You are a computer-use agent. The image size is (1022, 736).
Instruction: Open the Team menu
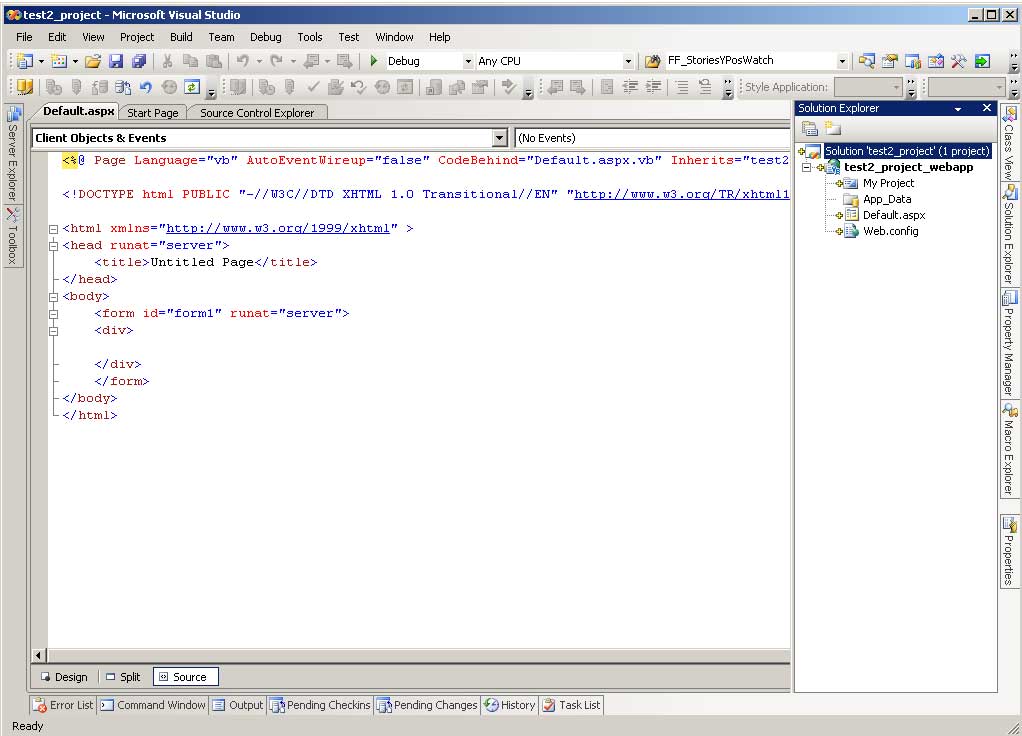[222, 37]
